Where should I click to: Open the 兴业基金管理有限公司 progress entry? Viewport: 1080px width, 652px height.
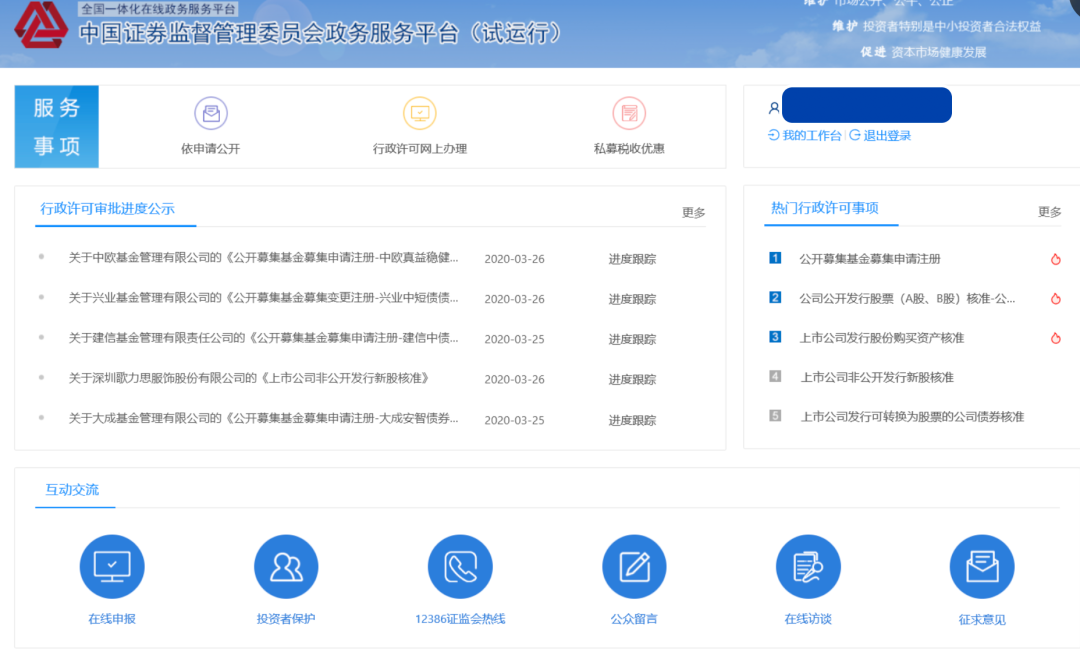(263, 297)
